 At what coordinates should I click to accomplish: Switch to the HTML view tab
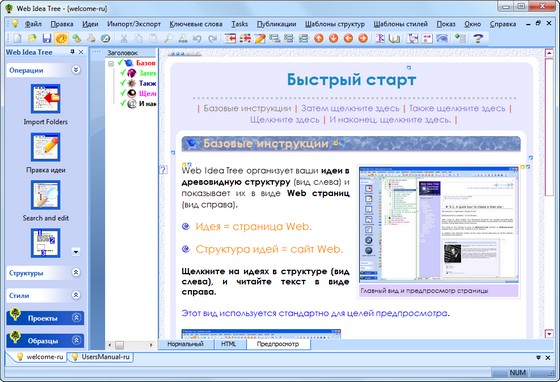(229, 344)
